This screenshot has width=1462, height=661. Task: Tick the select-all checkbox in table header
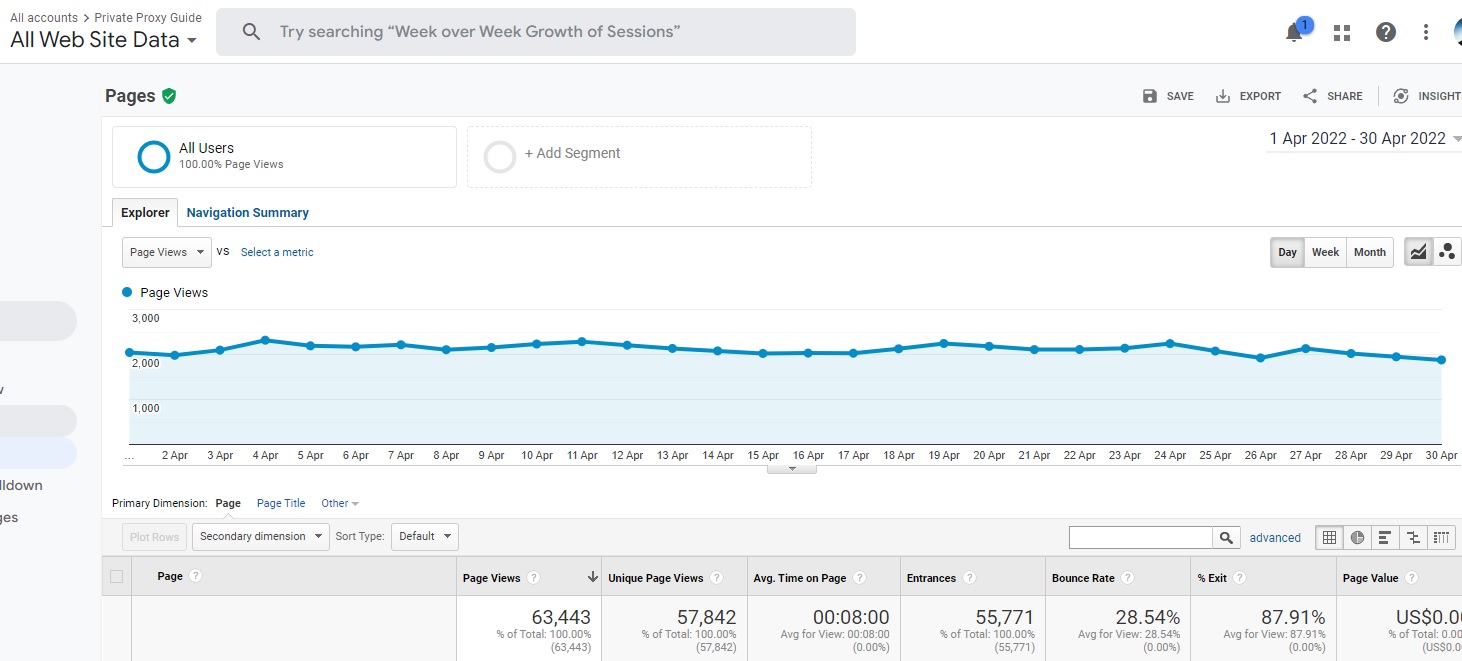click(117, 577)
